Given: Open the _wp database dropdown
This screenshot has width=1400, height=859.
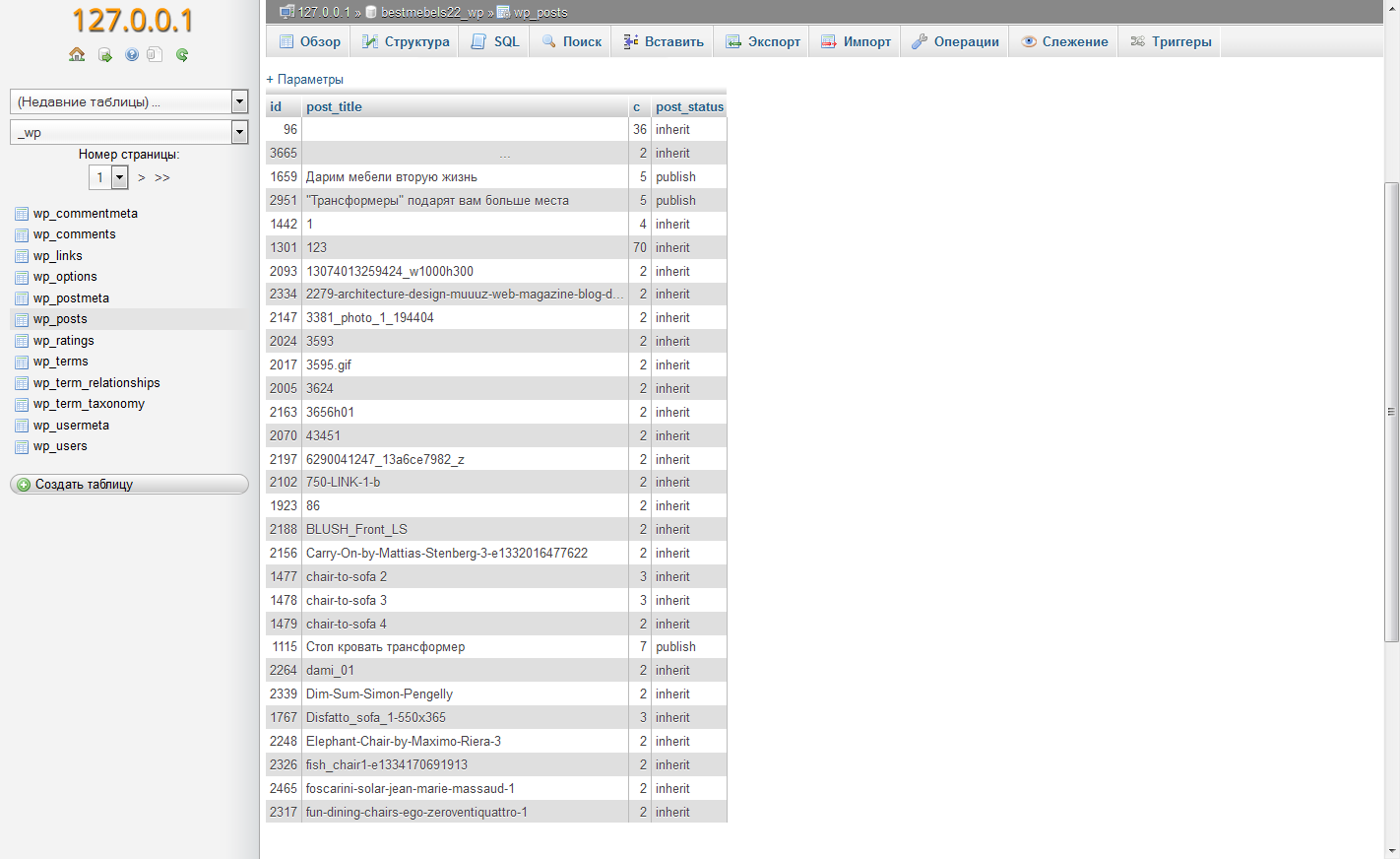Looking at the screenshot, I should point(129,132).
